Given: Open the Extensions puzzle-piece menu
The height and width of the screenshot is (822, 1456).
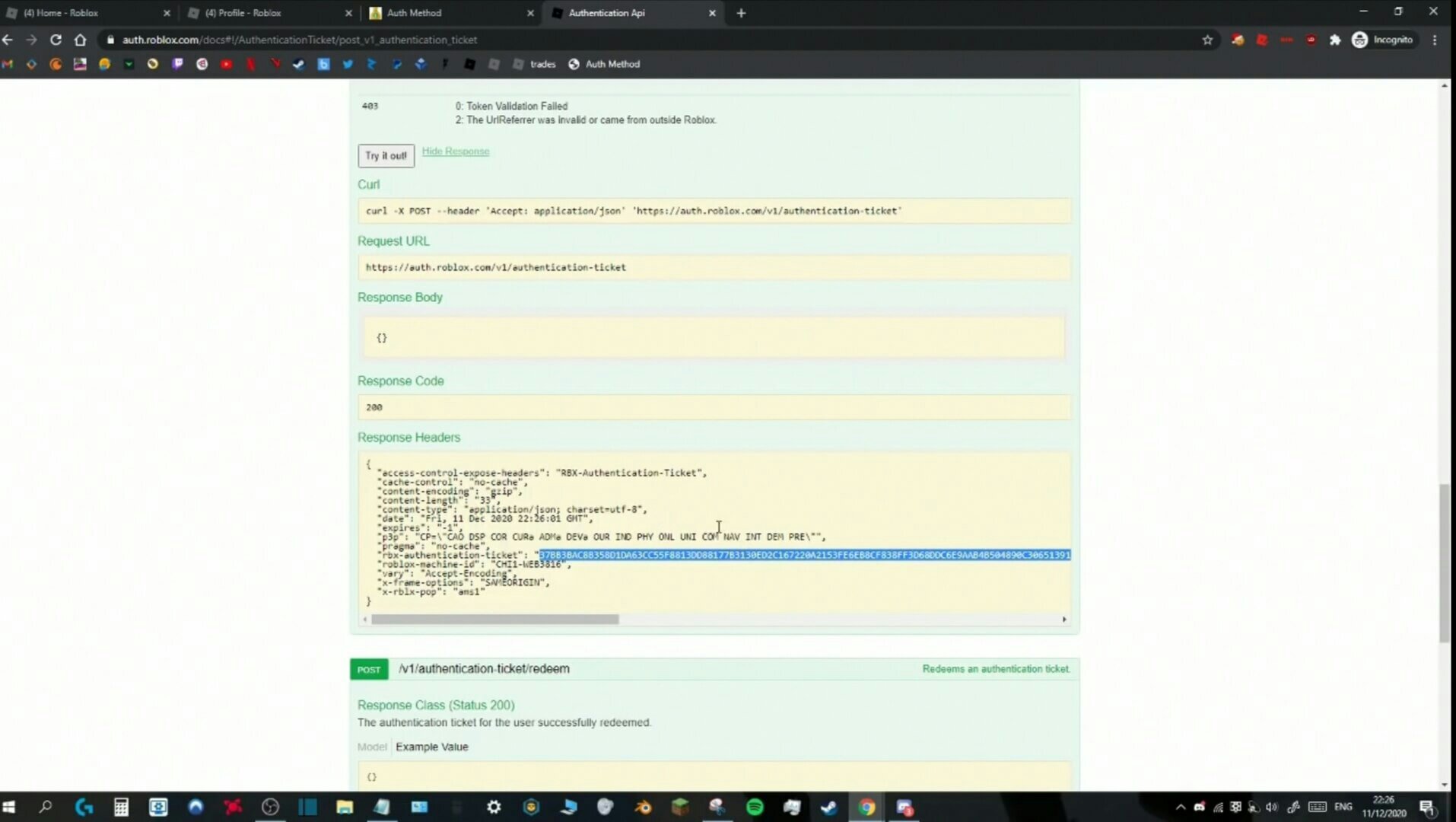Looking at the screenshot, I should point(1335,40).
